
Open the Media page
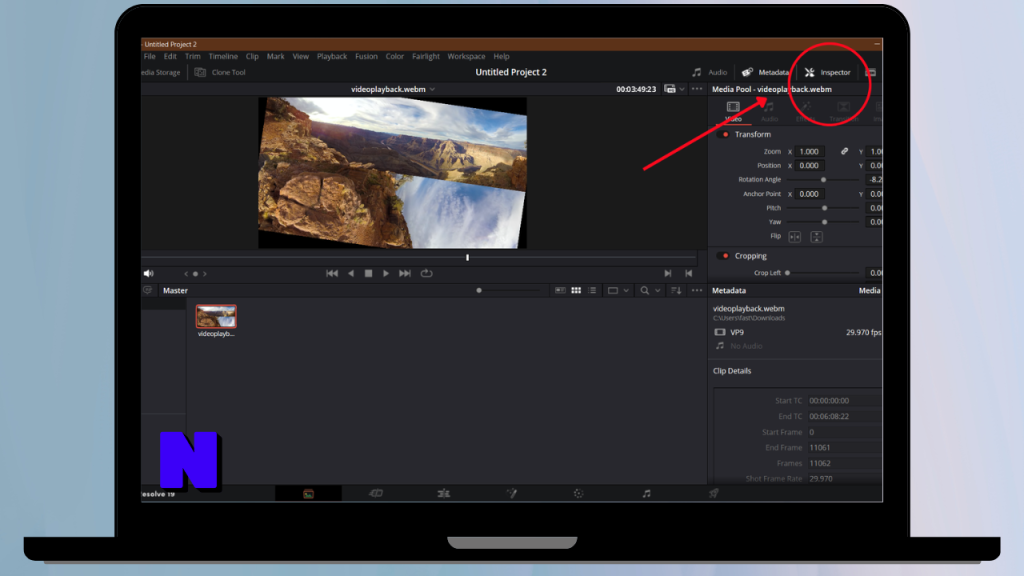point(308,494)
